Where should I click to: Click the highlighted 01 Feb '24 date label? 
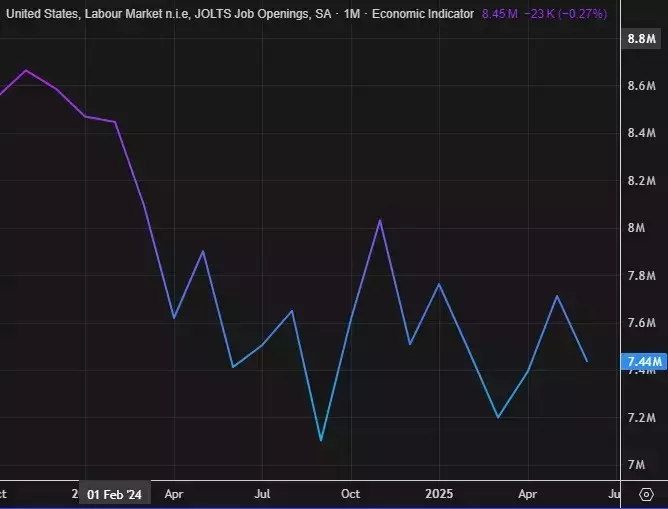tap(115, 494)
